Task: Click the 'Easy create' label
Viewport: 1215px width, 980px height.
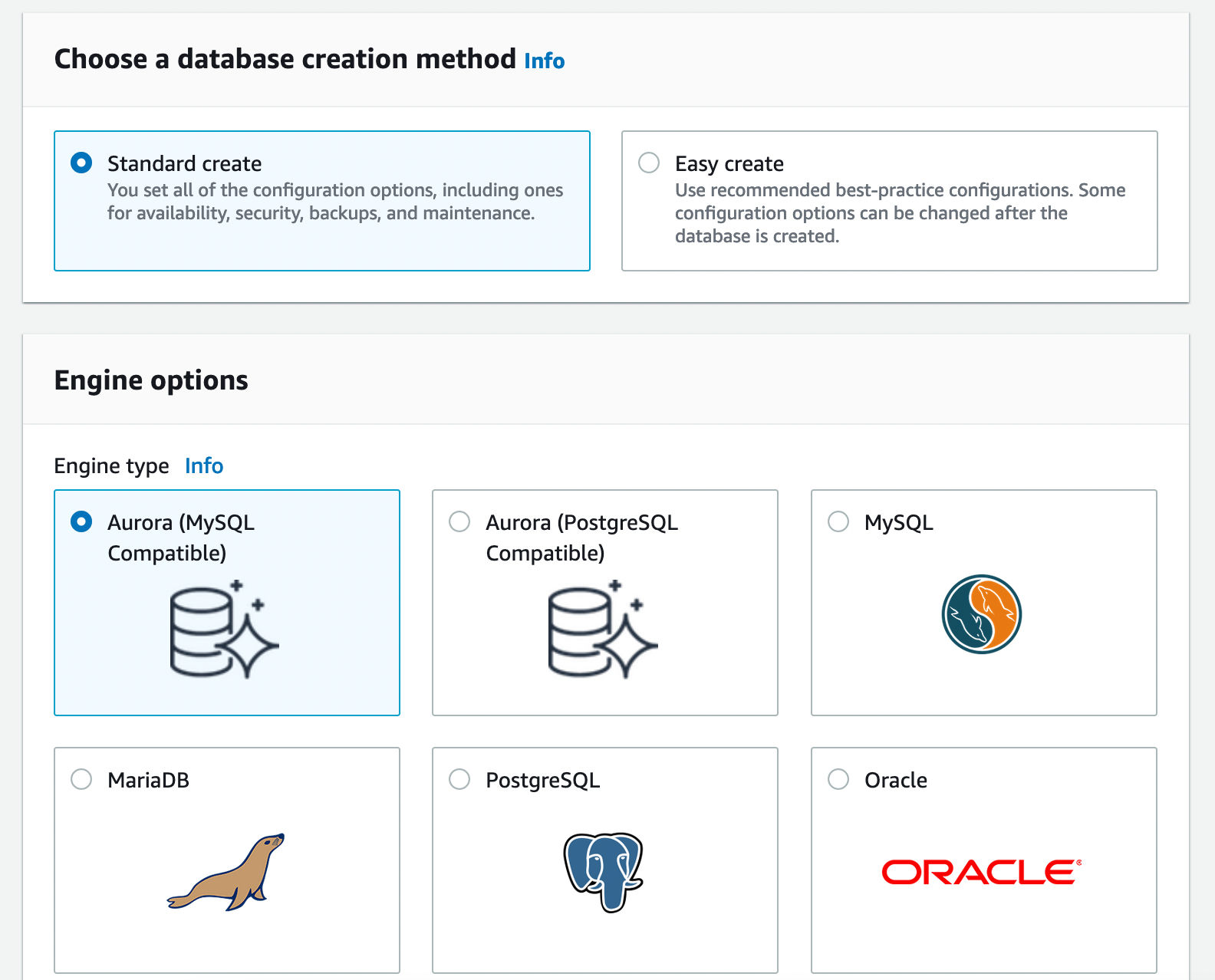Action: click(x=729, y=163)
